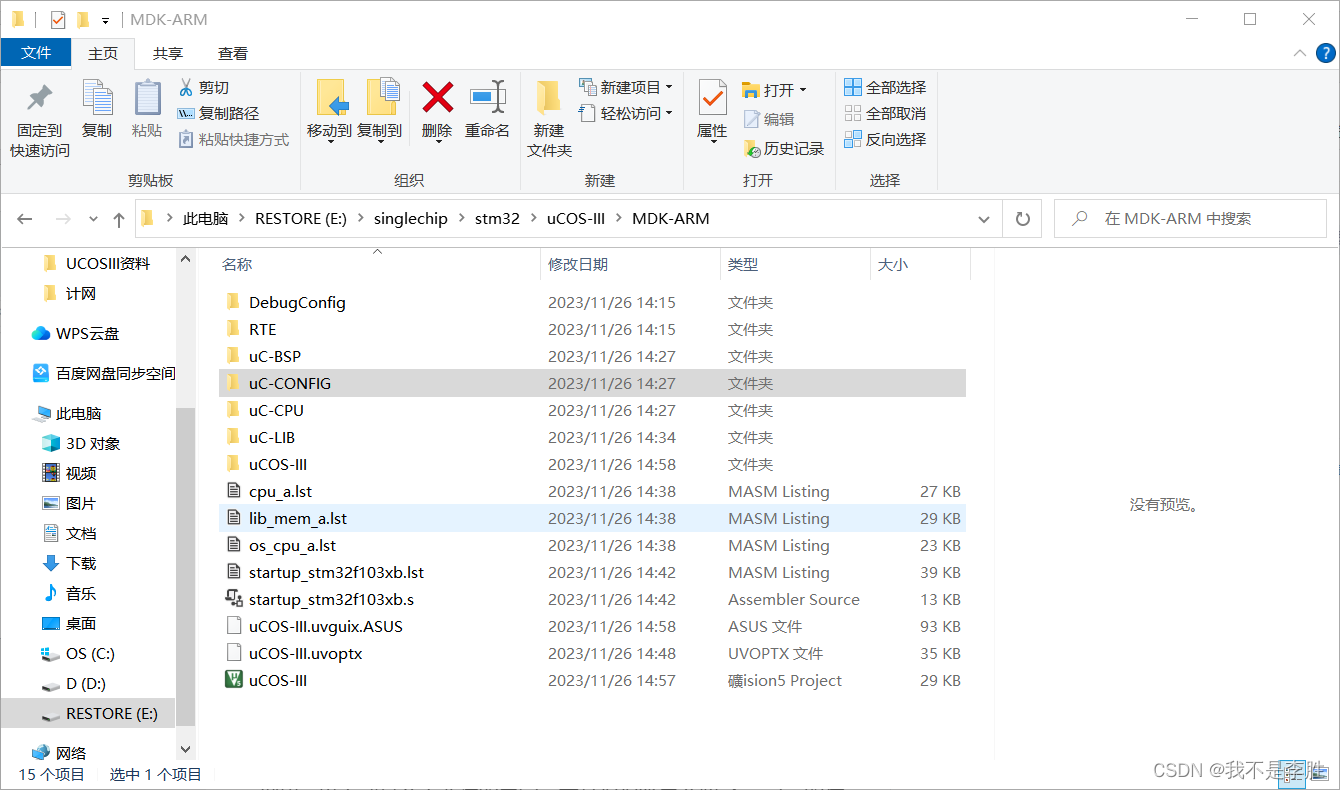This screenshot has height=790, width=1340.
Task: Click Invert selection (反向选择)
Action: point(885,140)
